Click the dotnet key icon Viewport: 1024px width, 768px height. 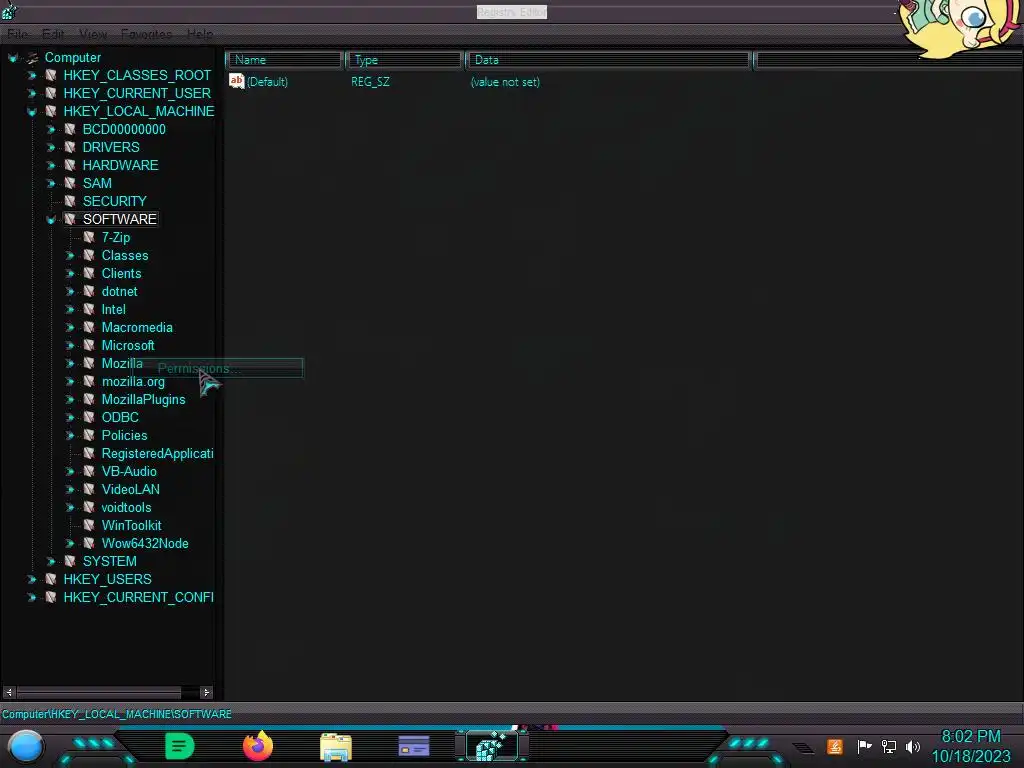click(89, 291)
